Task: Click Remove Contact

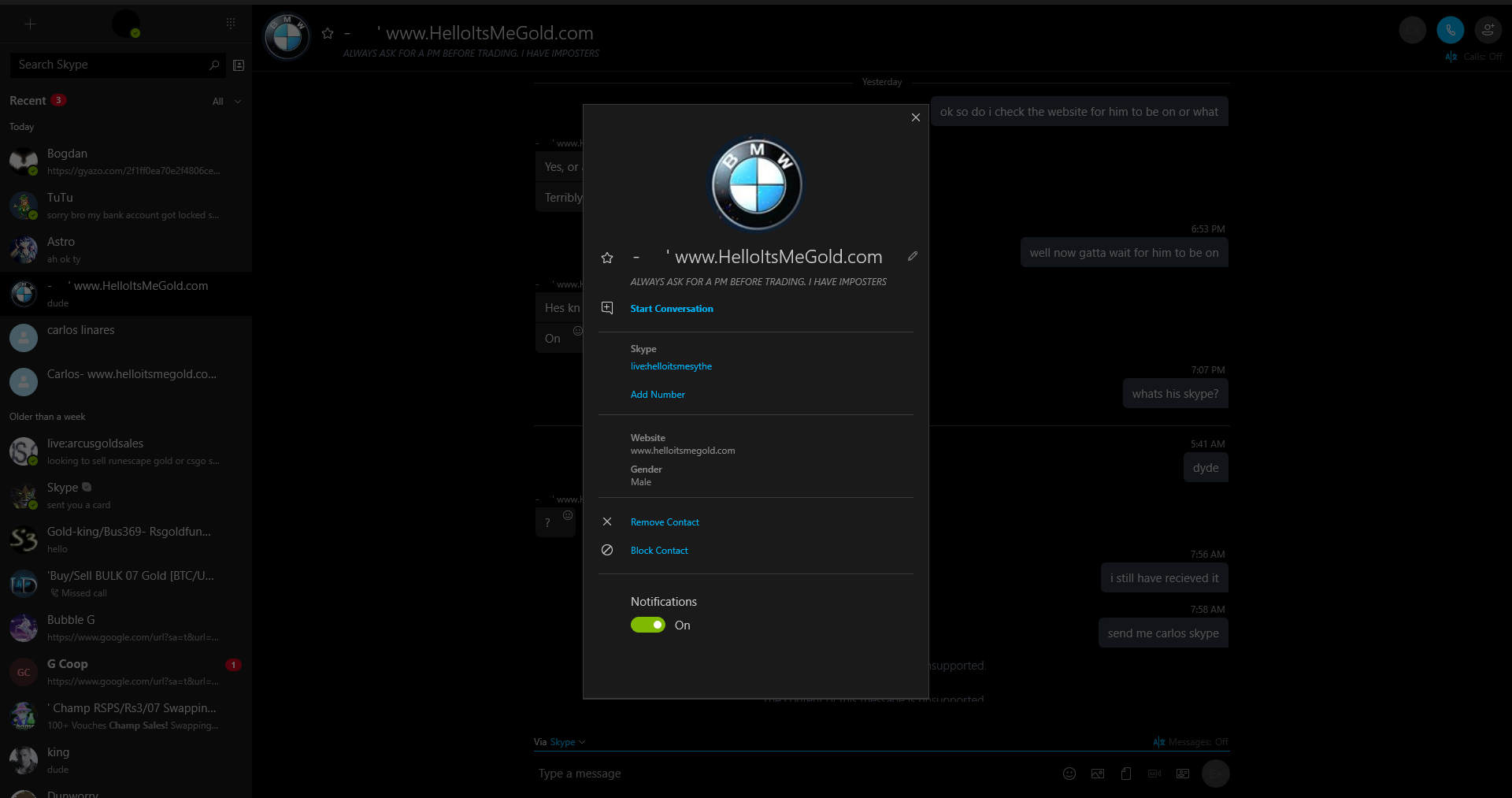Action: [665, 522]
